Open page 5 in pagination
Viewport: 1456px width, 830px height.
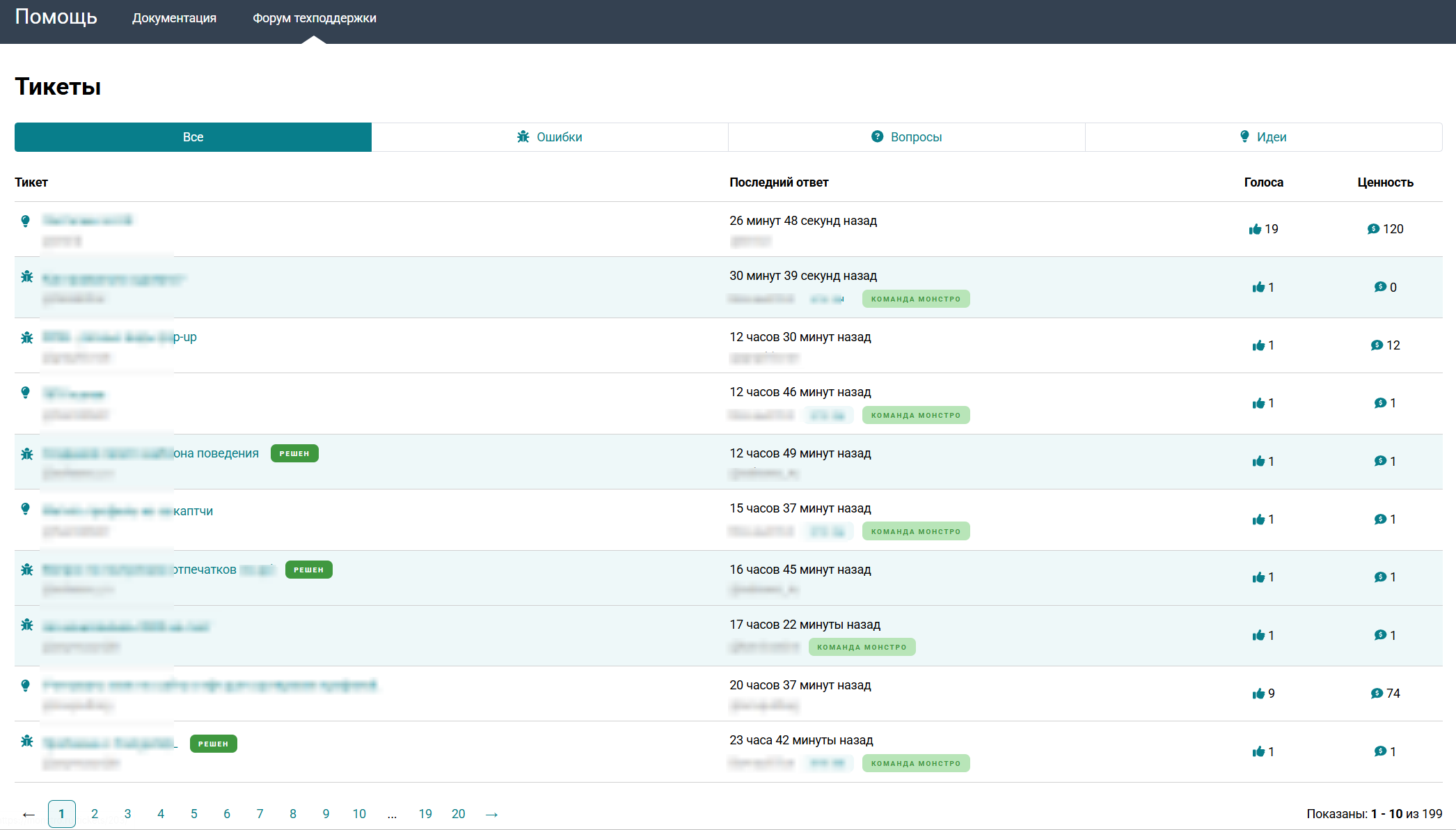(193, 814)
